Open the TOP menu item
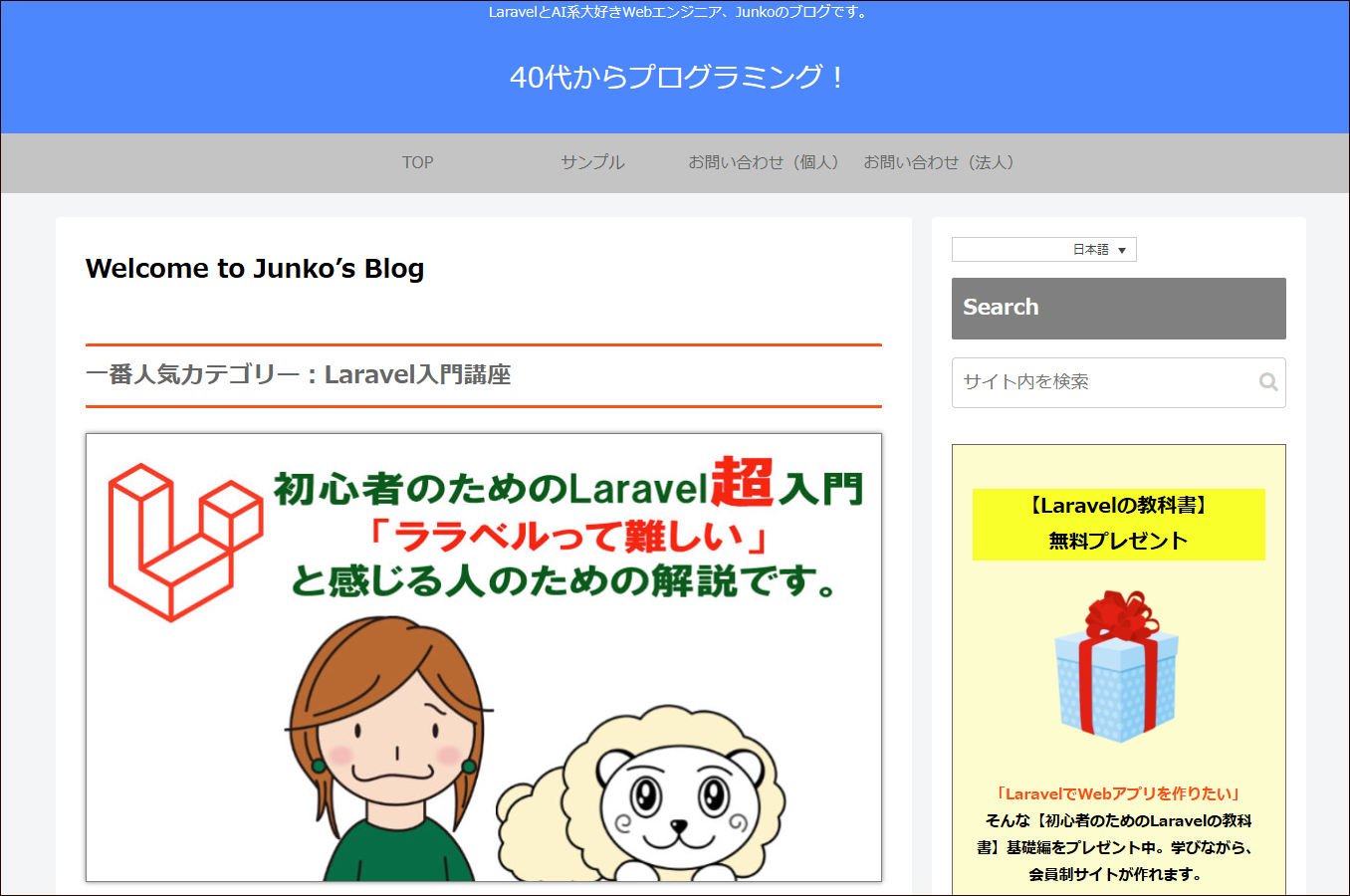The image size is (1350, 896). (x=418, y=162)
